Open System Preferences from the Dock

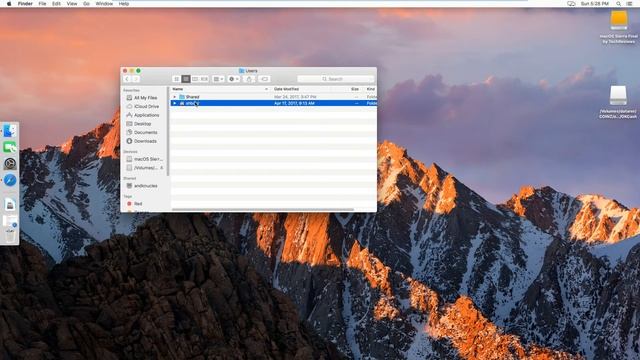pos(10,164)
